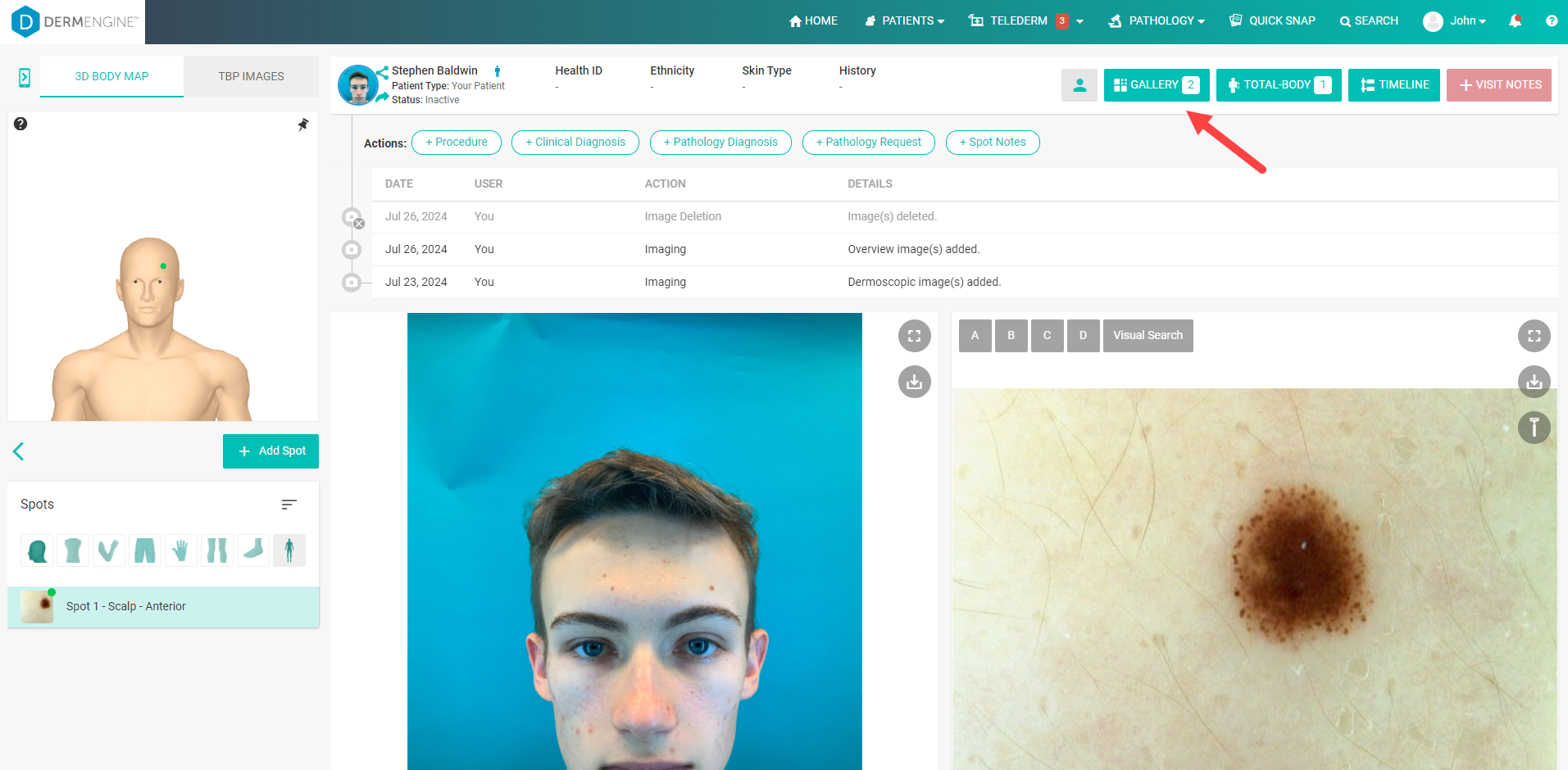Viewport: 1568px width, 770px height.
Task: Filter spots by head region
Action: 37,550
